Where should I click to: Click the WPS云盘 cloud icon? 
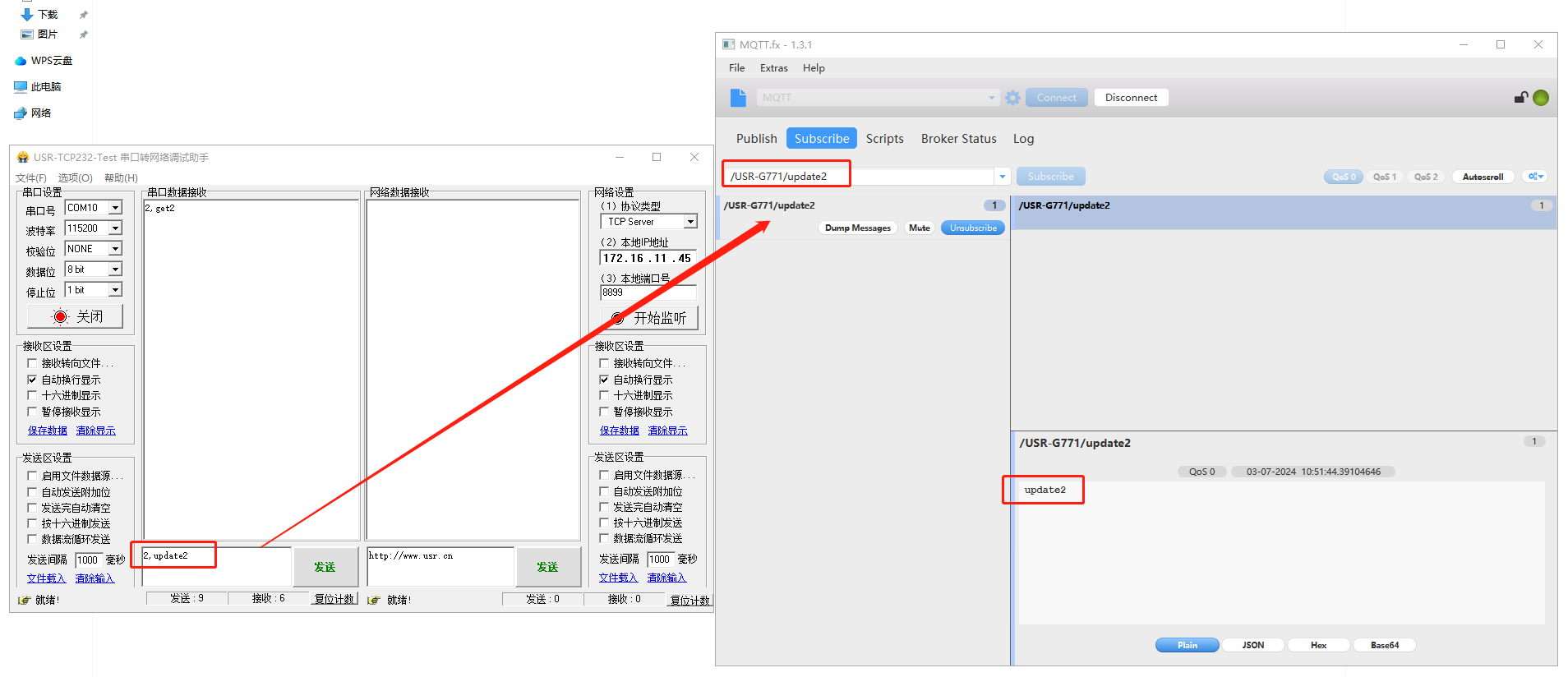21,61
